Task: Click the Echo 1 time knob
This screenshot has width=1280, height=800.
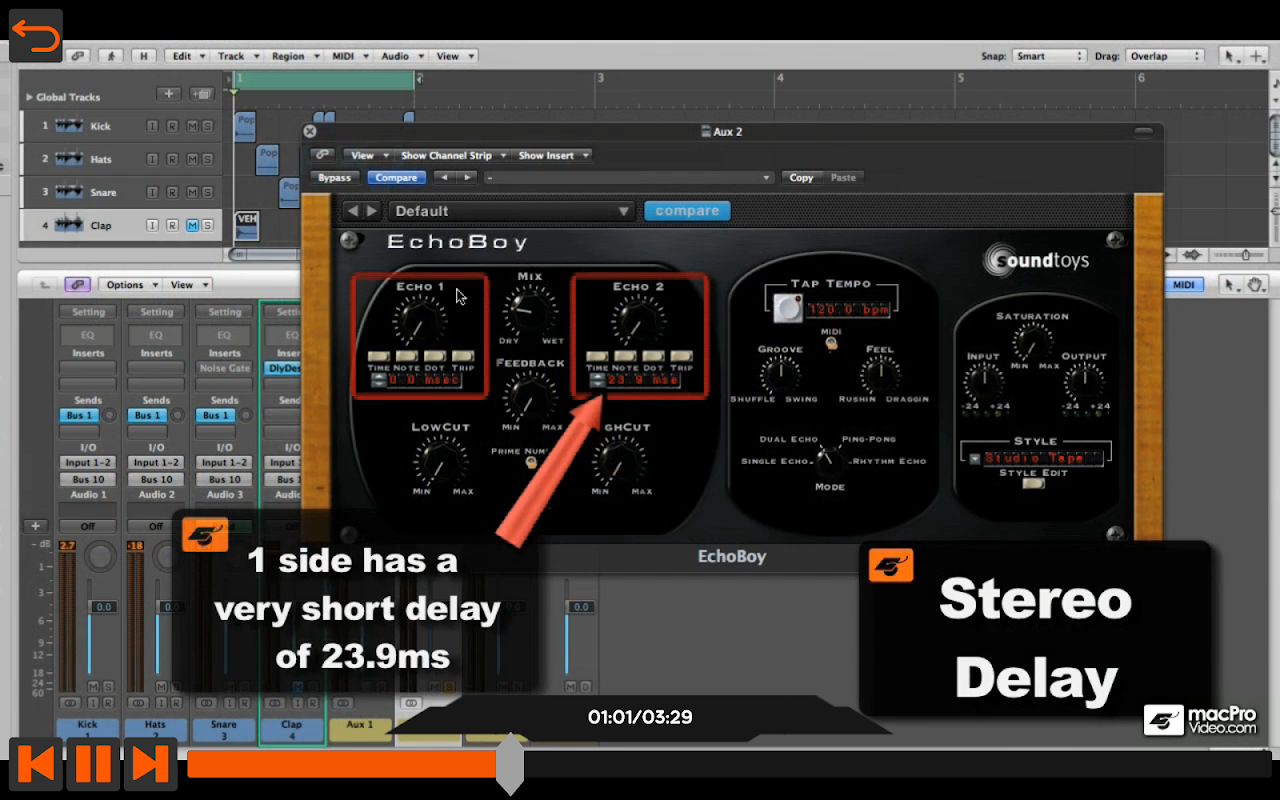Action: (x=419, y=320)
